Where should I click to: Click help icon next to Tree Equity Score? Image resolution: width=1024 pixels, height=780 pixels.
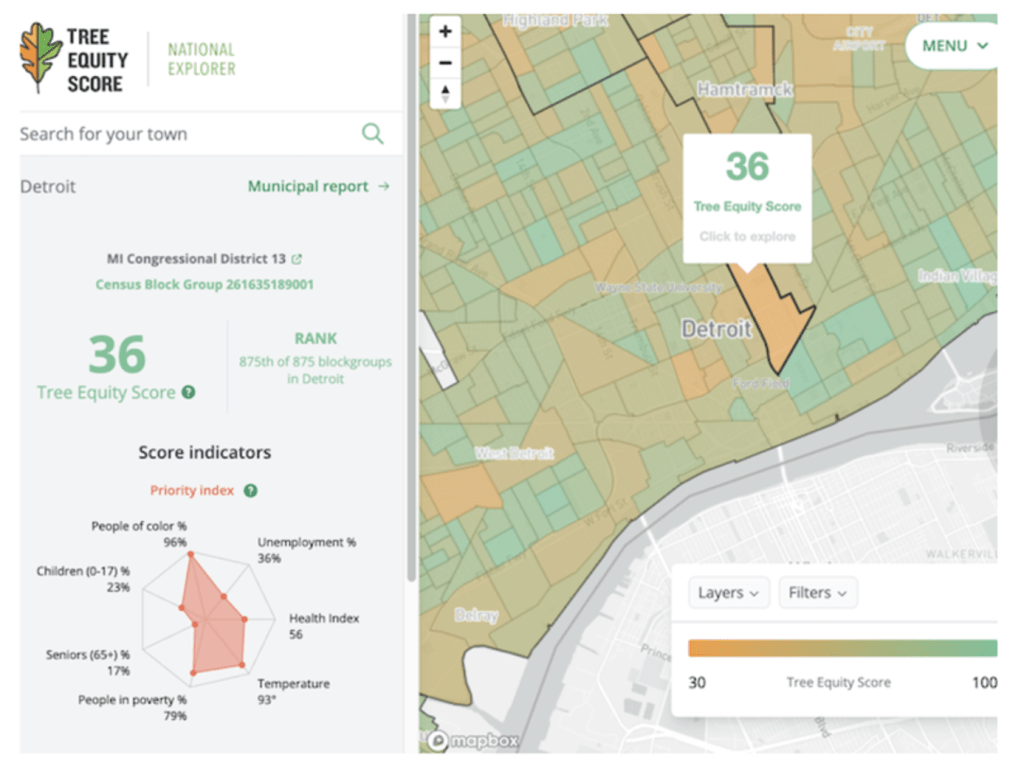pyautogui.click(x=189, y=393)
